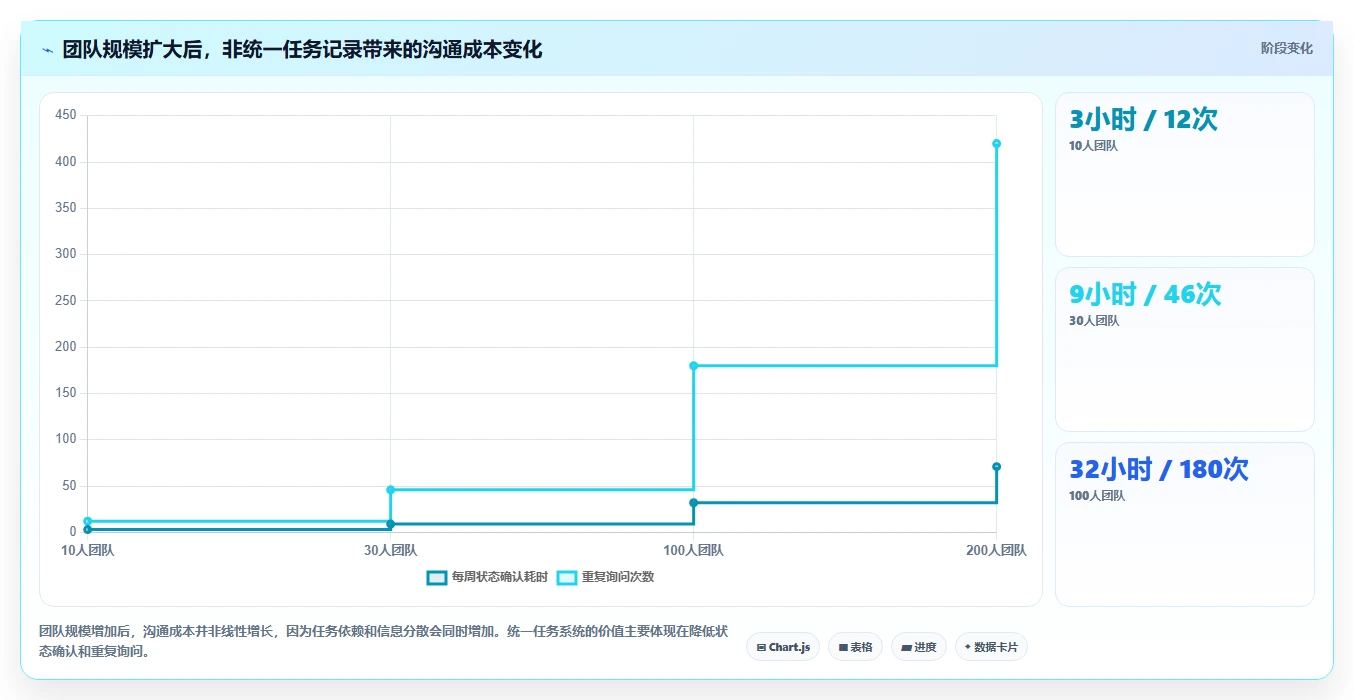This screenshot has width=1354, height=700.
Task: Click the 450 y-axis value
Action: click(66, 115)
